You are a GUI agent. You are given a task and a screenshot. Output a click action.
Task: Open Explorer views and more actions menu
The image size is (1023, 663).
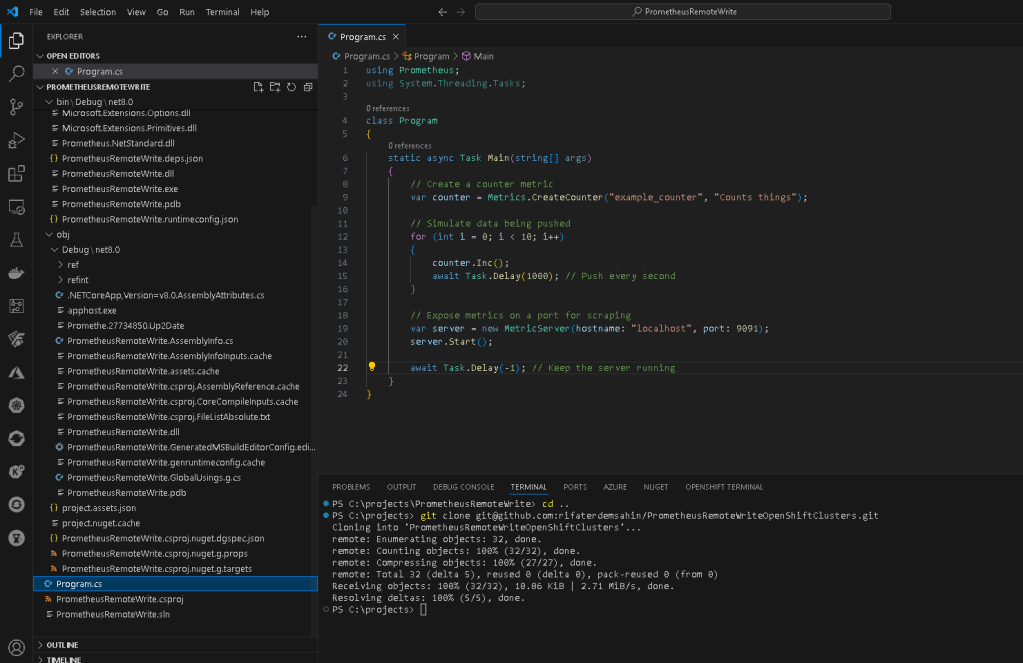click(301, 37)
